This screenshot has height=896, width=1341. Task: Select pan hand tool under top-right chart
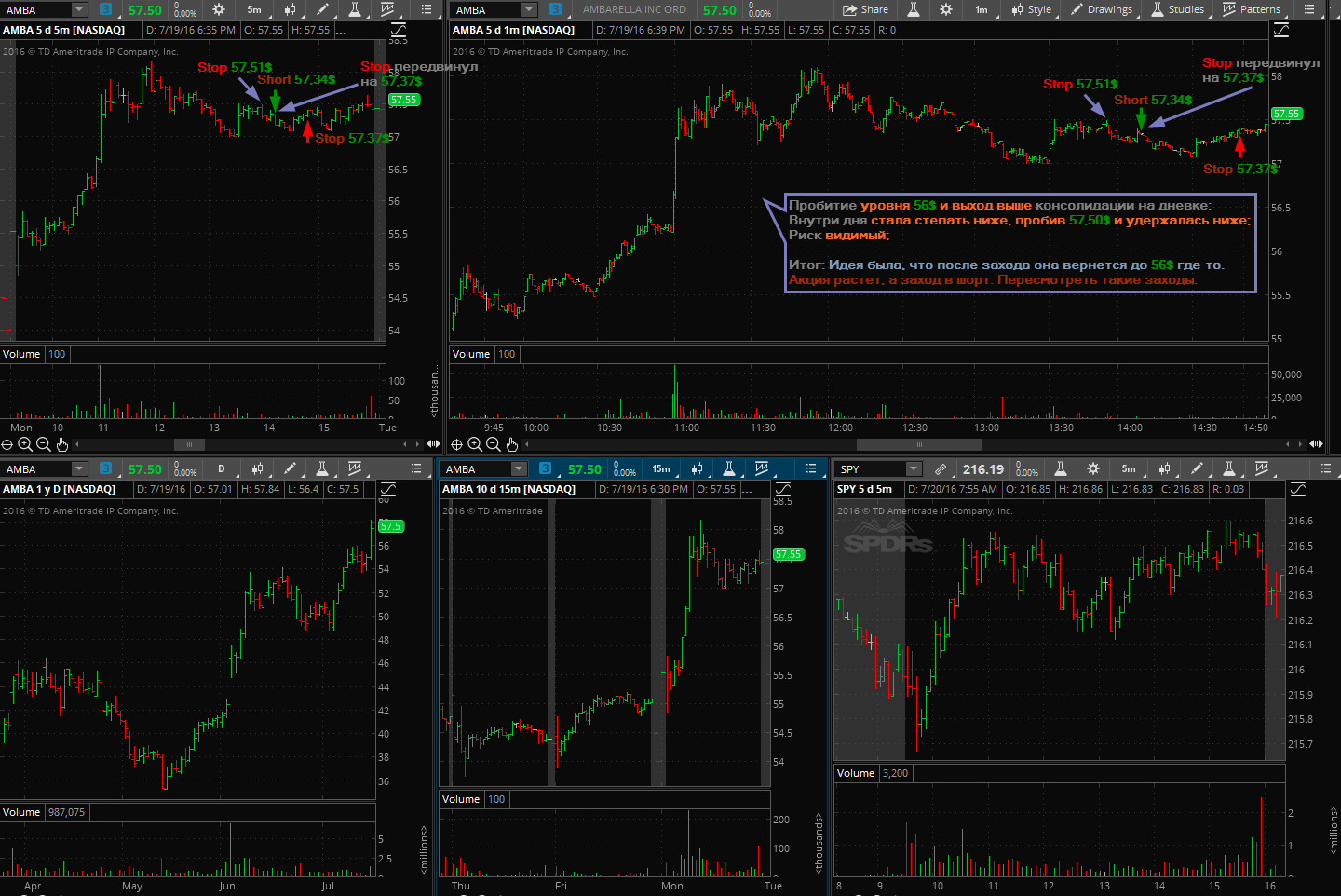511,444
